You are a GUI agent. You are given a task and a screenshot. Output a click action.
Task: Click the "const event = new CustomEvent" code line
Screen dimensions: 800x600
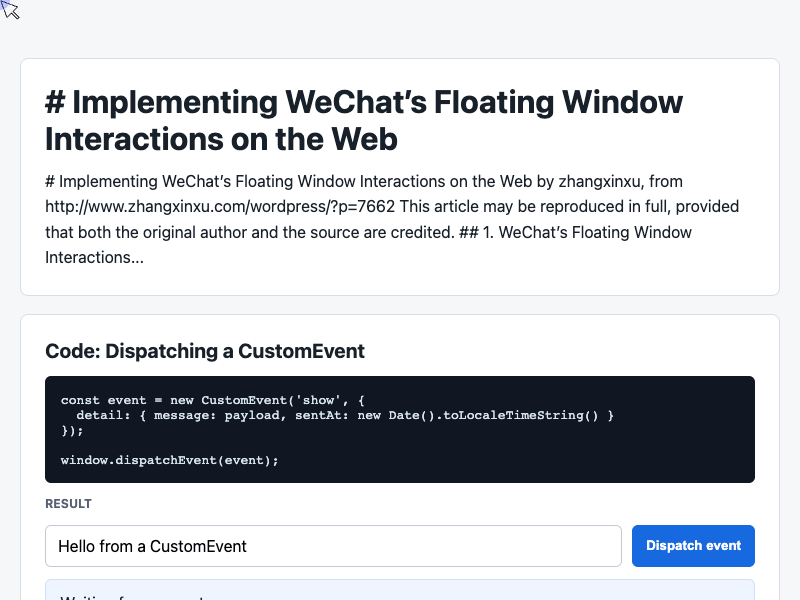(212, 400)
